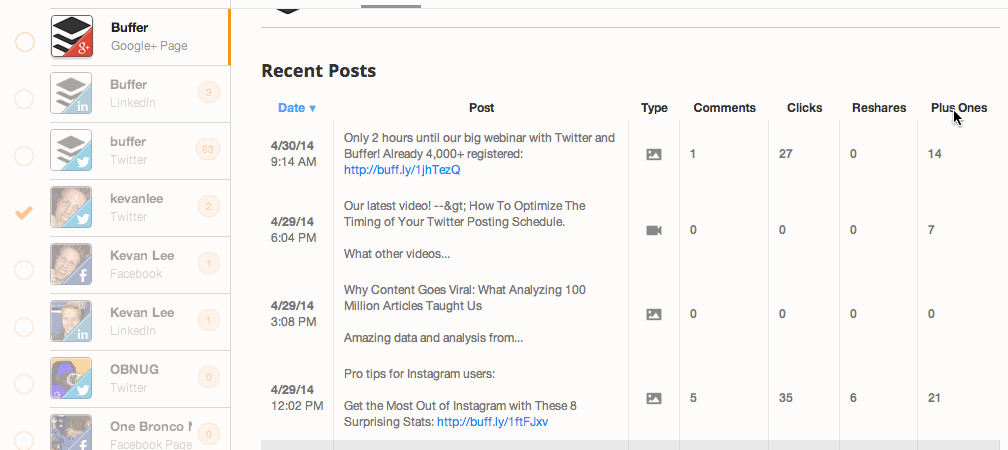This screenshot has width=1008, height=450.
Task: Click the kevanlee Twitter profile picture
Action: (71, 207)
